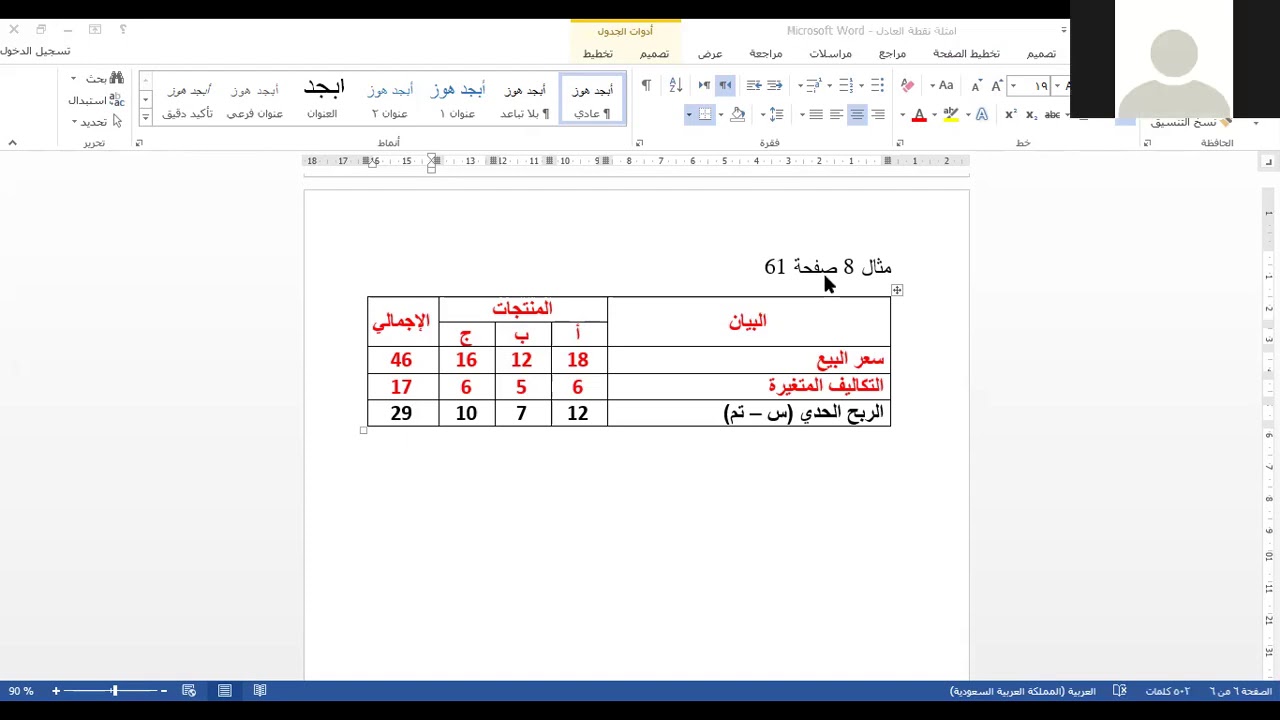Apply yellow text highlight color
Viewport: 1280px width, 720px height.
click(951, 115)
